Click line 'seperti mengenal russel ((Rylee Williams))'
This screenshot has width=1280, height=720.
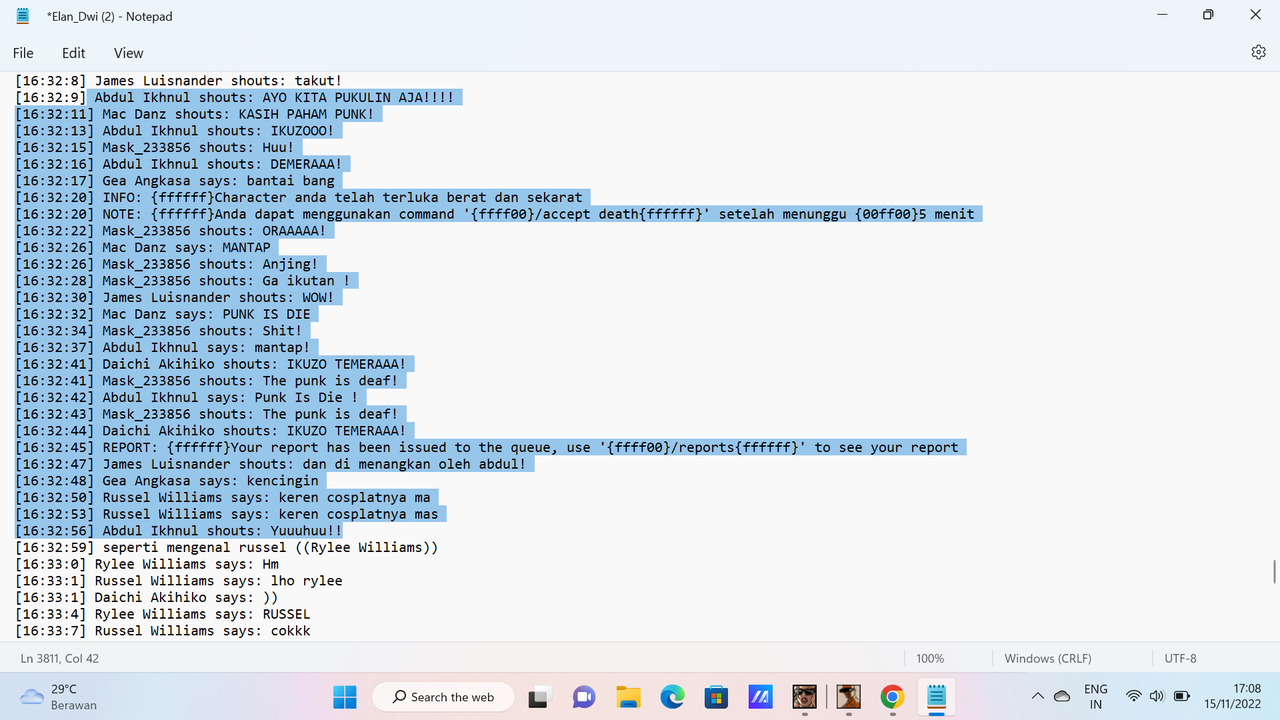click(226, 547)
